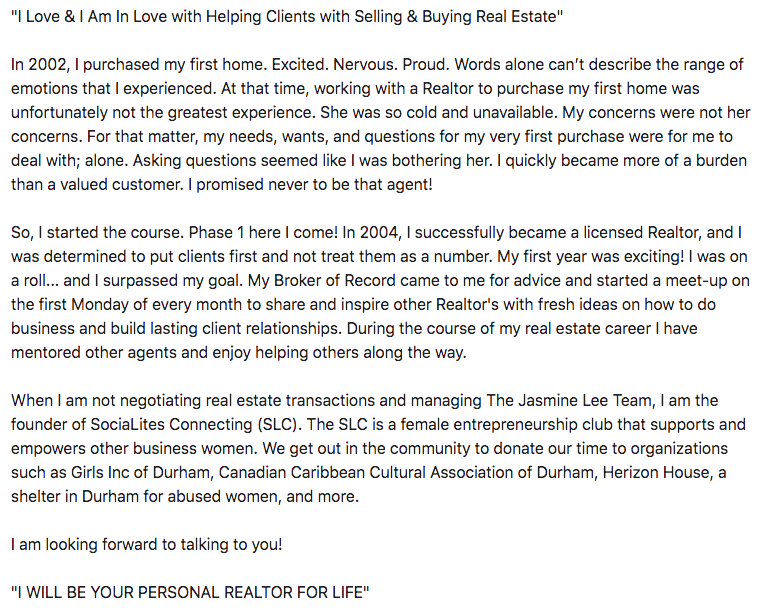The image size is (767, 616).
Task: Click the phrase "So, I started the course"
Action: [97, 232]
